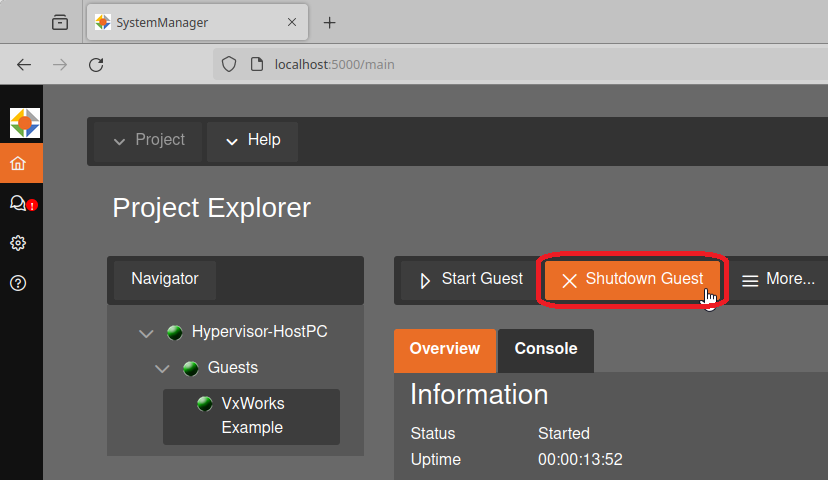Viewport: 828px width, 480px height.
Task: Go back with browser back arrow
Action: coord(24,64)
